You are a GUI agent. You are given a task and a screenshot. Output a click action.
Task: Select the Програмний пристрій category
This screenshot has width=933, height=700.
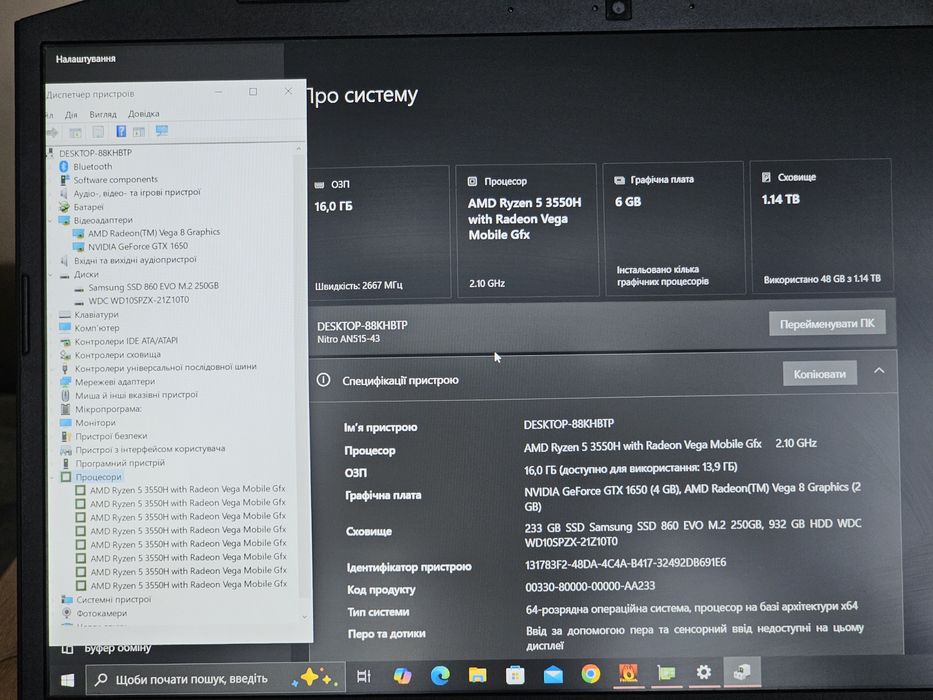click(120, 463)
